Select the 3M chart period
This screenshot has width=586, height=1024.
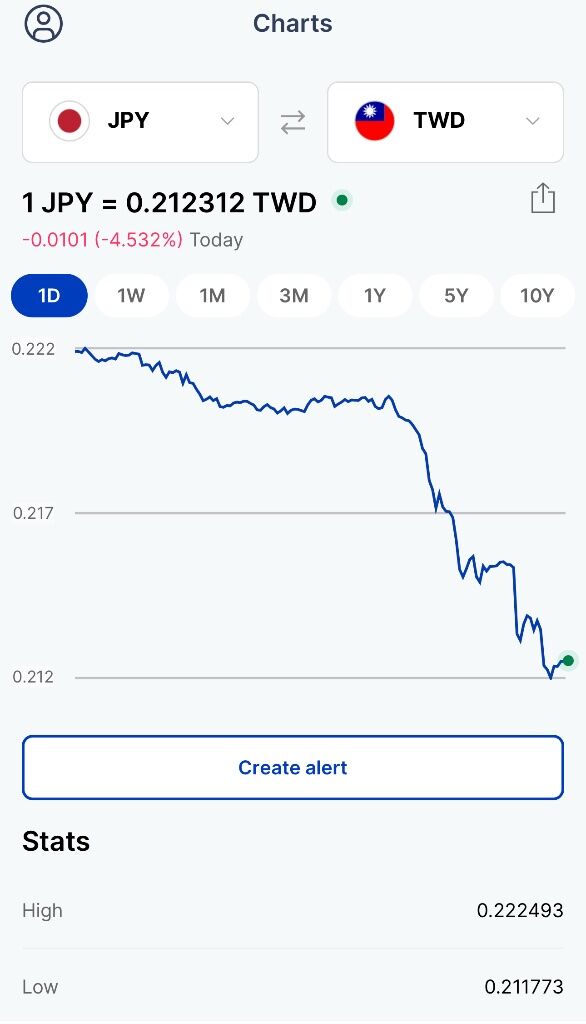coord(294,296)
